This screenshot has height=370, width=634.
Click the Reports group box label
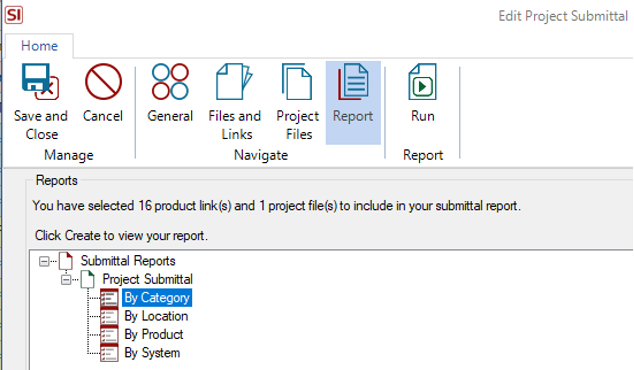(x=57, y=180)
